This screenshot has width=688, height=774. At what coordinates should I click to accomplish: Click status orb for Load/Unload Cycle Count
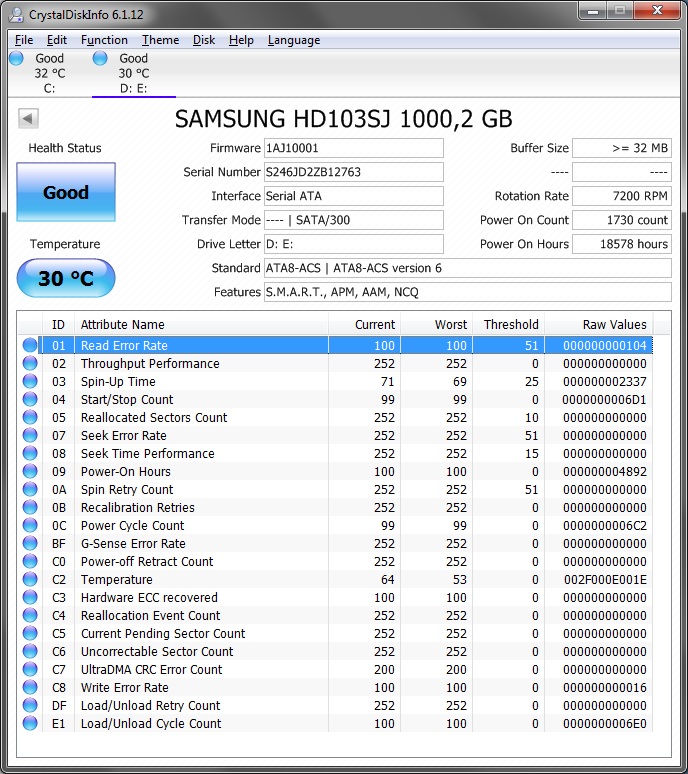(x=30, y=723)
